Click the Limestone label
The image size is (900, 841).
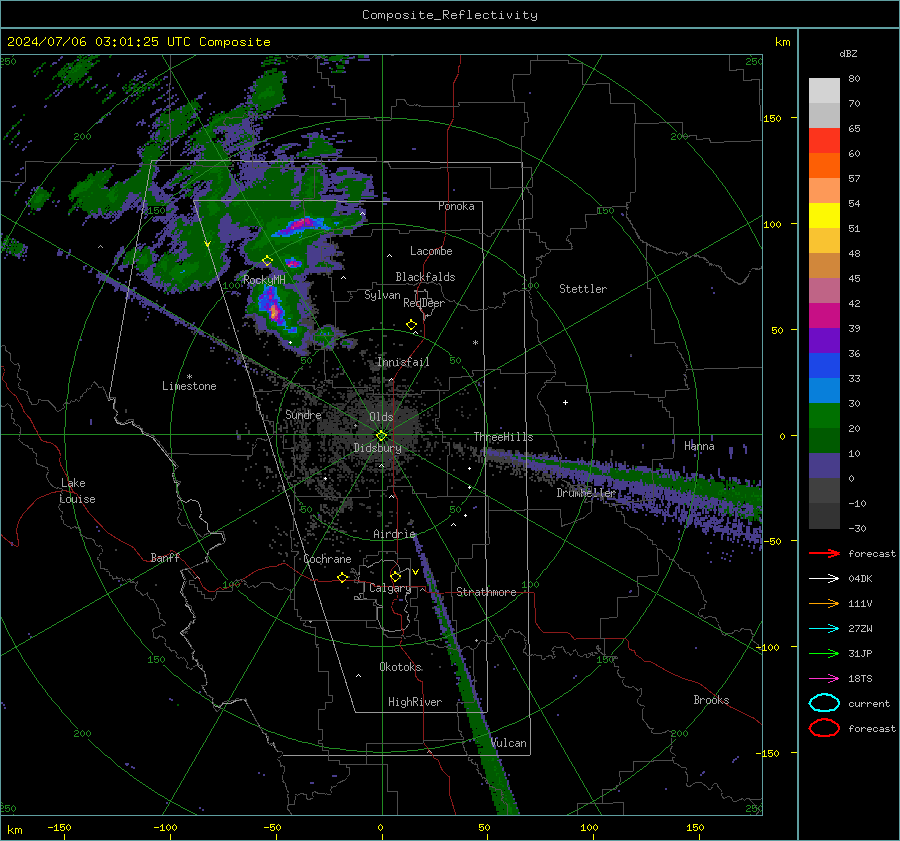(189, 386)
